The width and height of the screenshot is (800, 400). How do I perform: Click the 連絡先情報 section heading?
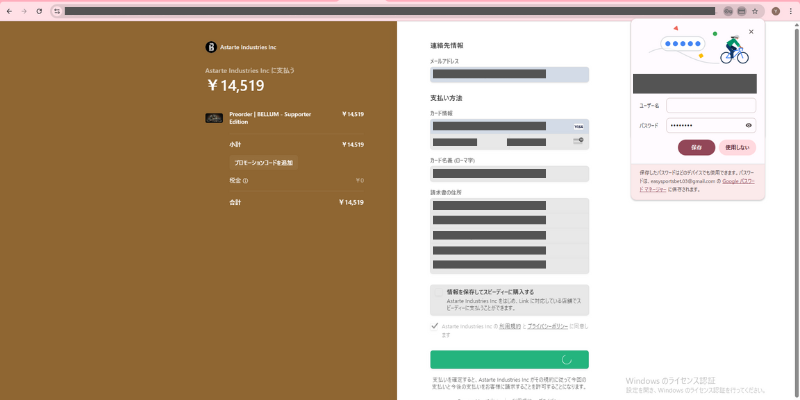(x=446, y=45)
